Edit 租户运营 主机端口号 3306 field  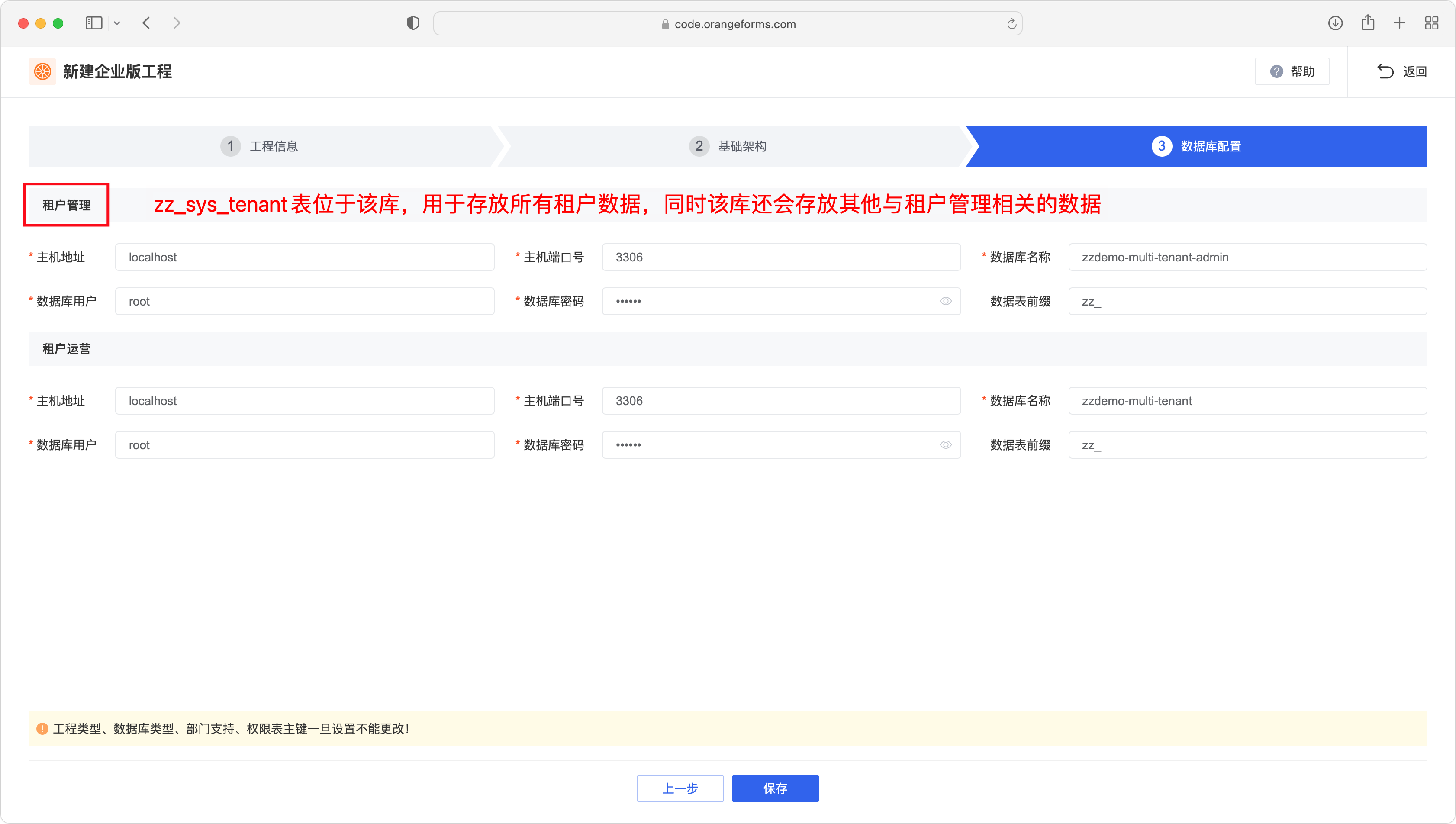tap(781, 401)
